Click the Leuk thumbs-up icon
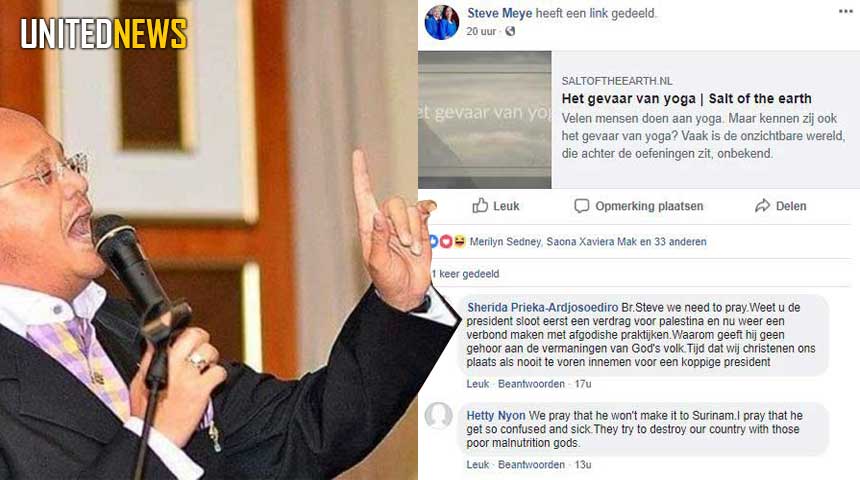The image size is (860, 480). tap(480, 206)
